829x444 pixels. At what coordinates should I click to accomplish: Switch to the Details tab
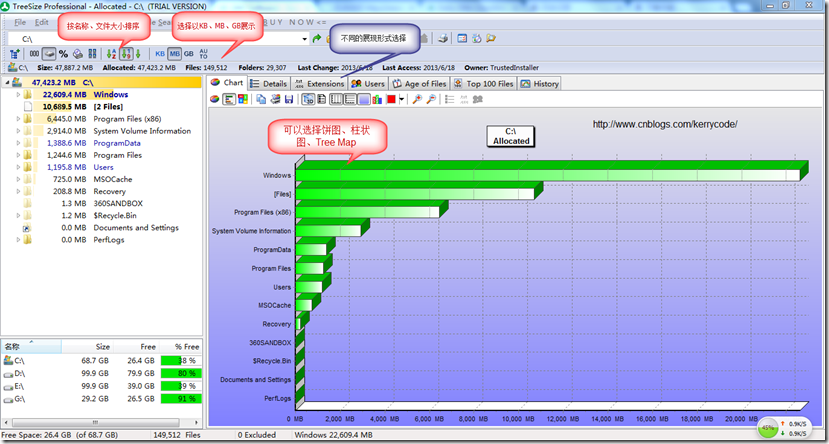(x=269, y=84)
